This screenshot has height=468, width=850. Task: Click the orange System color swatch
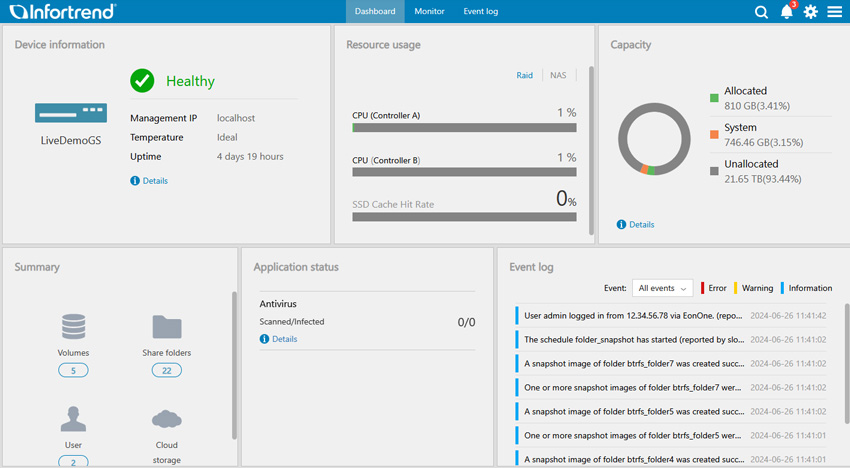click(714, 134)
